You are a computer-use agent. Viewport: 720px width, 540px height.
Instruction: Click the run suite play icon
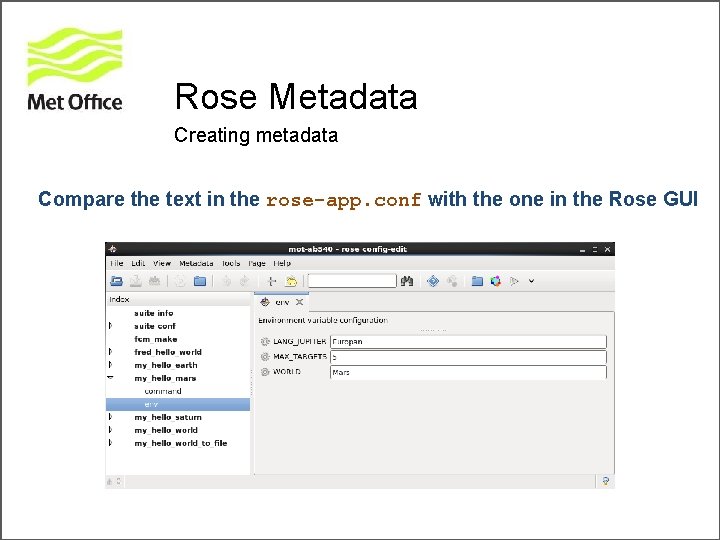(x=514, y=281)
